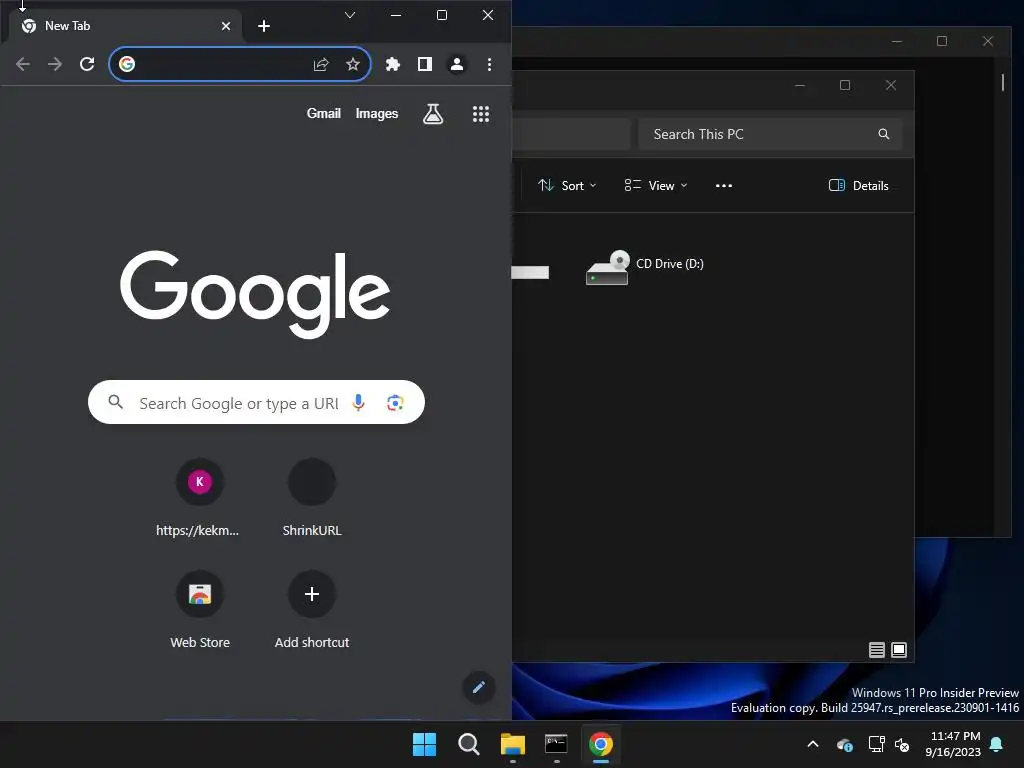Image resolution: width=1024 pixels, height=768 pixels.
Task: Reload the page in Chrome
Action: click(87, 64)
